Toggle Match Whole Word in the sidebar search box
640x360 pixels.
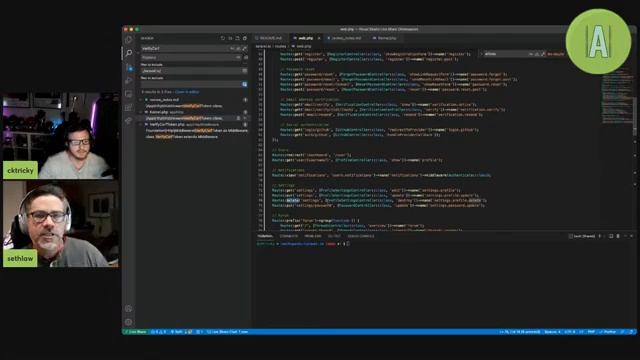tap(238, 48)
